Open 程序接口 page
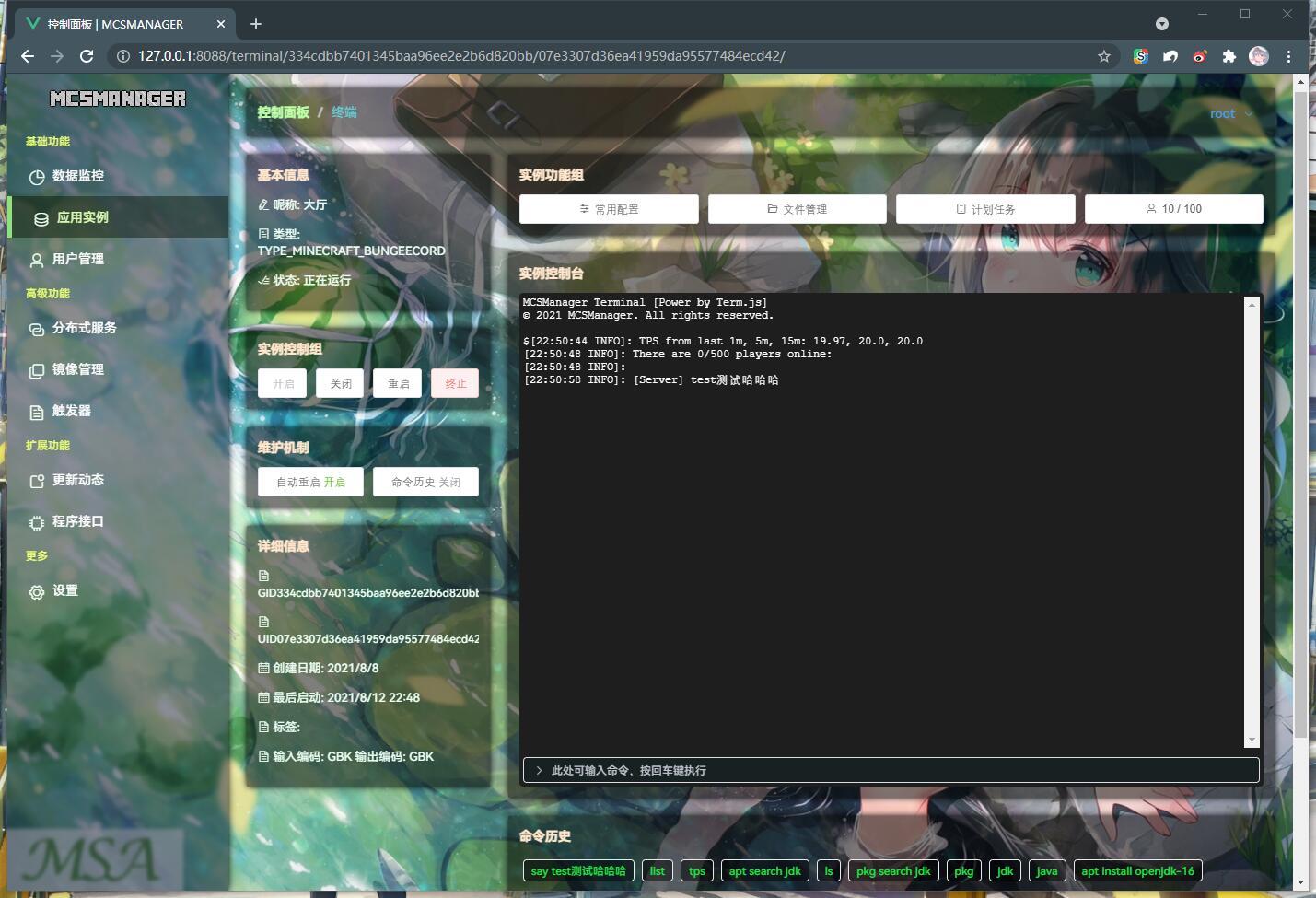The width and height of the screenshot is (1316, 898). [118, 521]
